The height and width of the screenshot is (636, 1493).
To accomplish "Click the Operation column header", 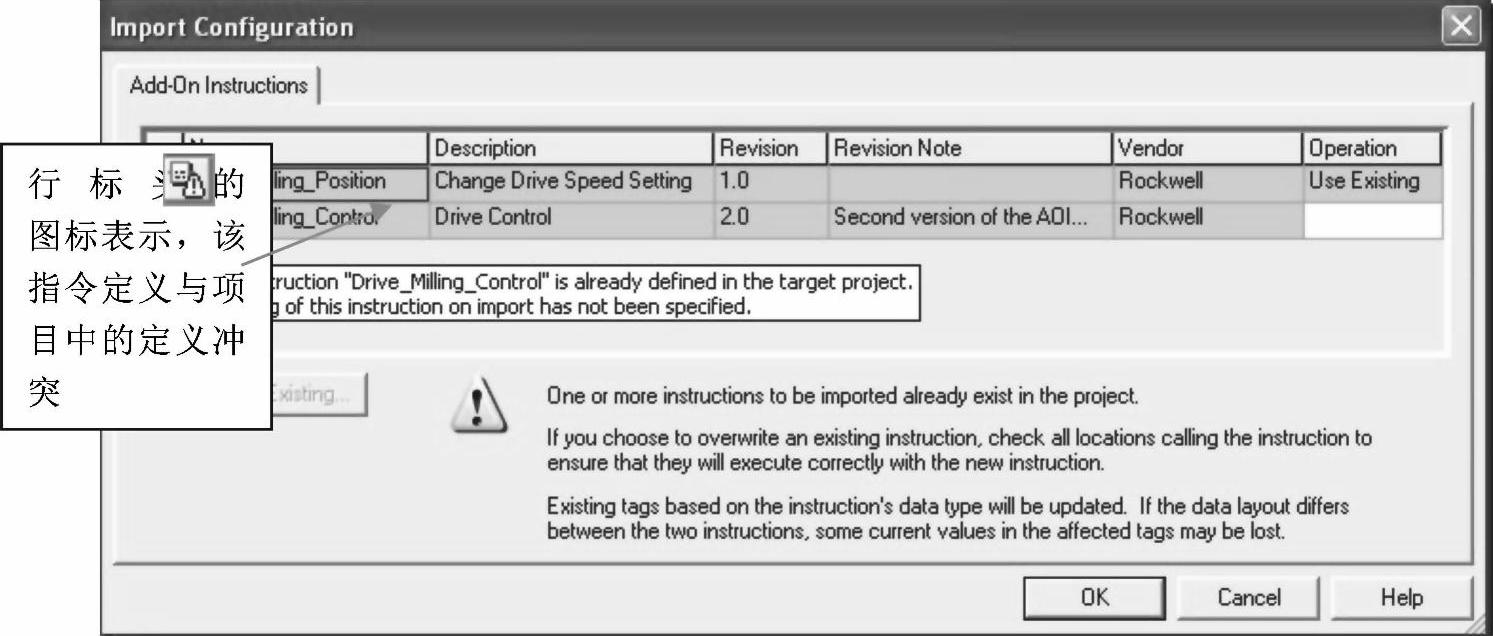I will [1372, 149].
